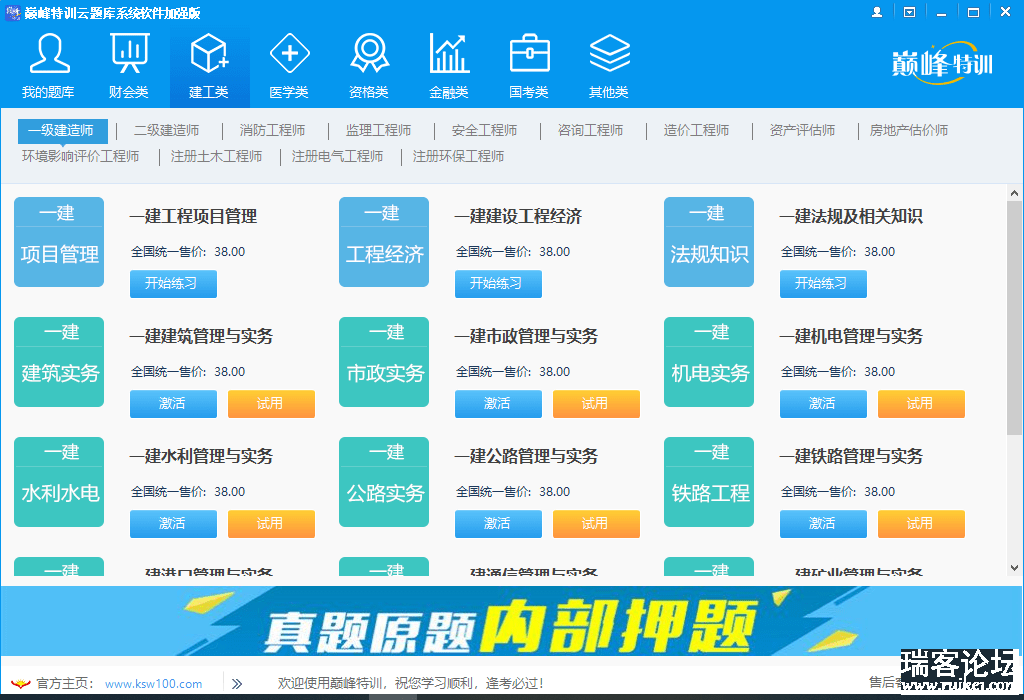
Task: Click the 铁路工程 course tile
Action: [x=709, y=482]
